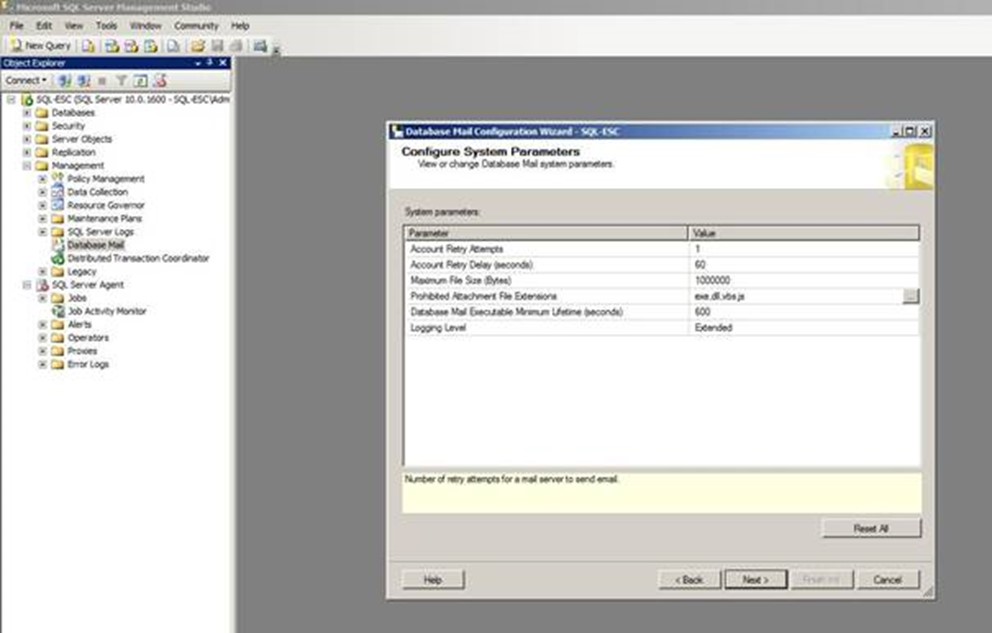Open the Window menu

click(146, 26)
